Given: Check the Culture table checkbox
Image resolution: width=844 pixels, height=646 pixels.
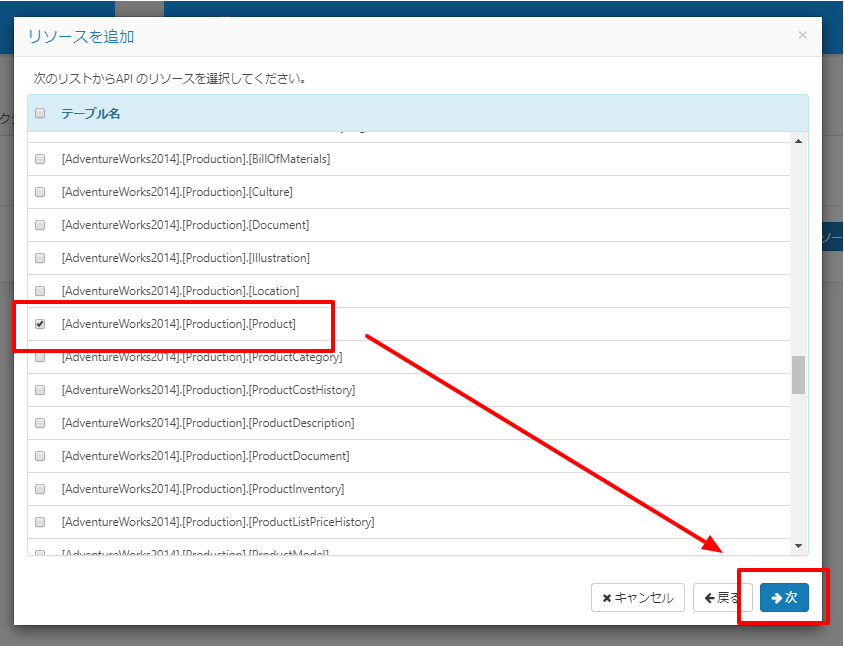Looking at the screenshot, I should coord(40,192).
